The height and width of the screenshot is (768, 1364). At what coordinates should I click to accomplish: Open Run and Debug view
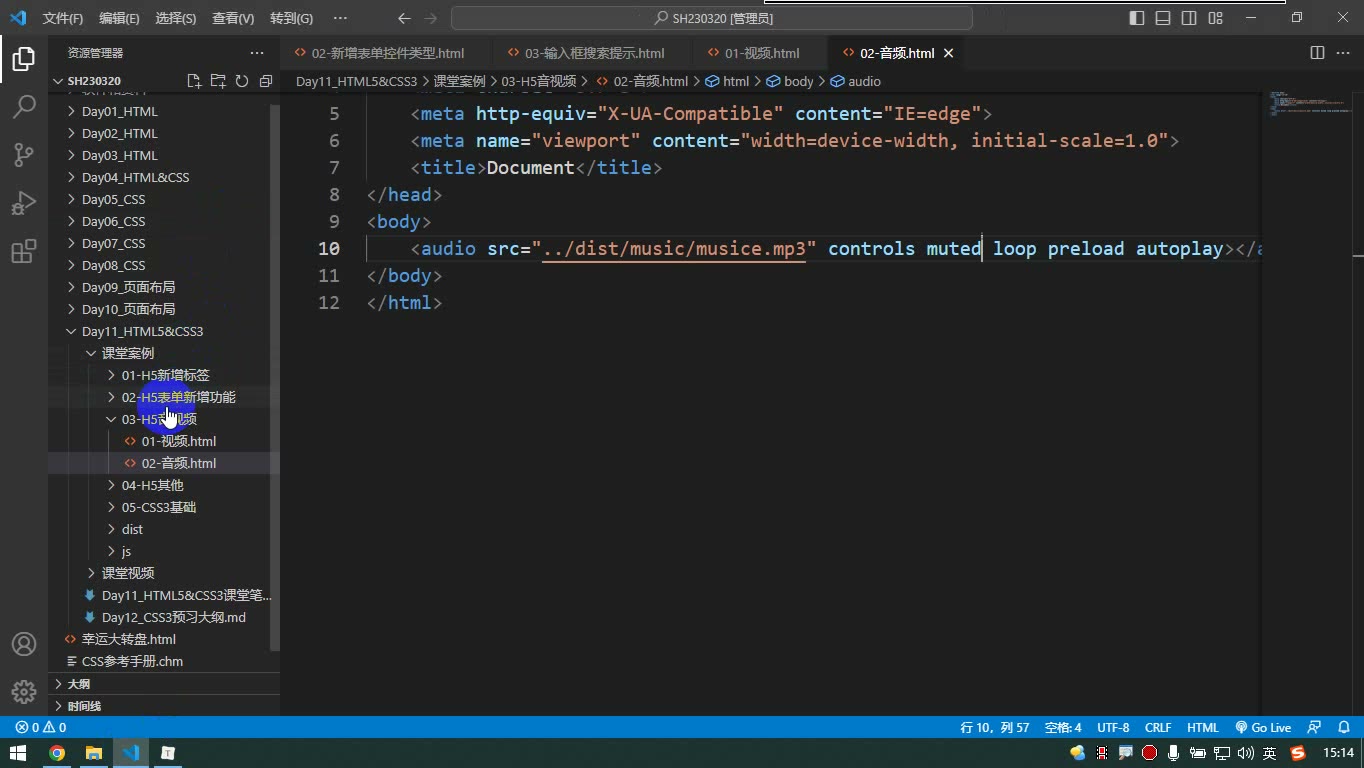(24, 203)
